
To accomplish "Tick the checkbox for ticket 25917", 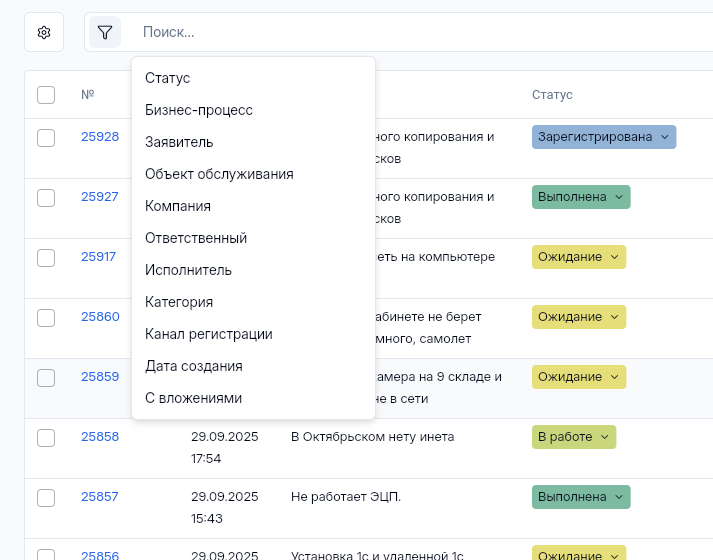I will 46,258.
